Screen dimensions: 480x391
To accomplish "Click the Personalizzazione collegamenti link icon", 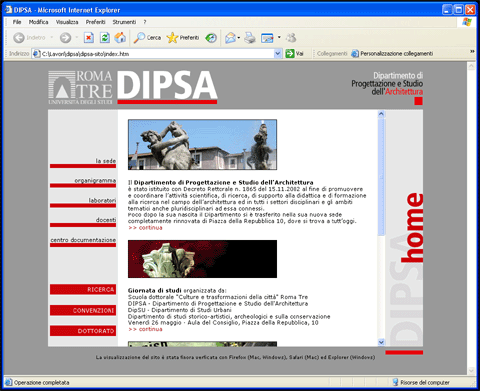I will [x=355, y=53].
